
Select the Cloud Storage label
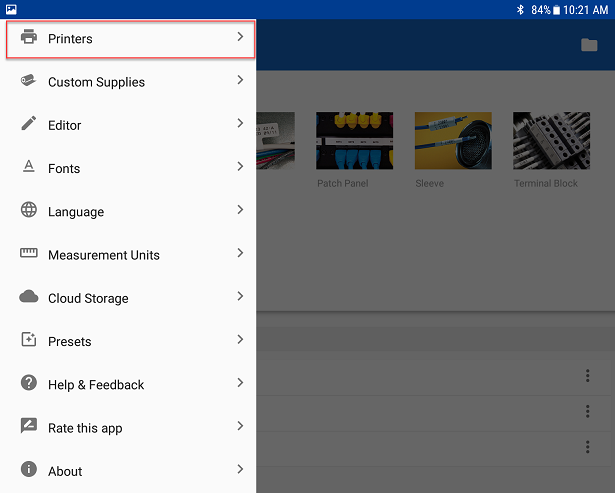click(x=88, y=298)
